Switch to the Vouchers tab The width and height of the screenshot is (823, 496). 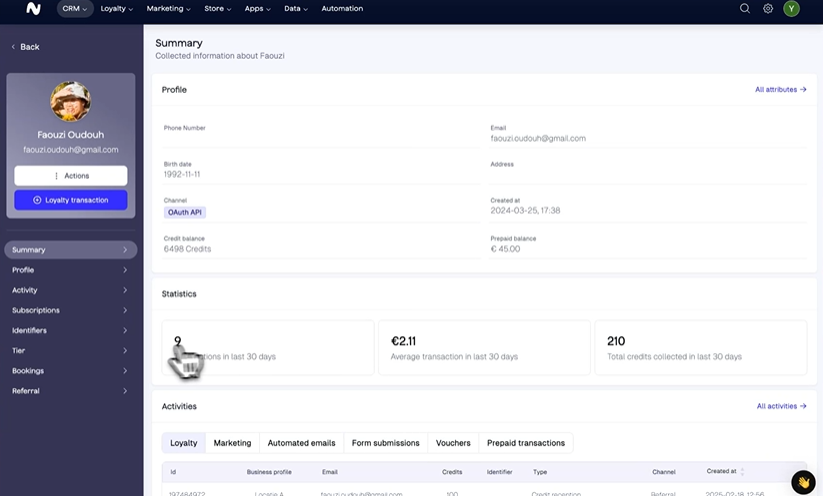453,443
